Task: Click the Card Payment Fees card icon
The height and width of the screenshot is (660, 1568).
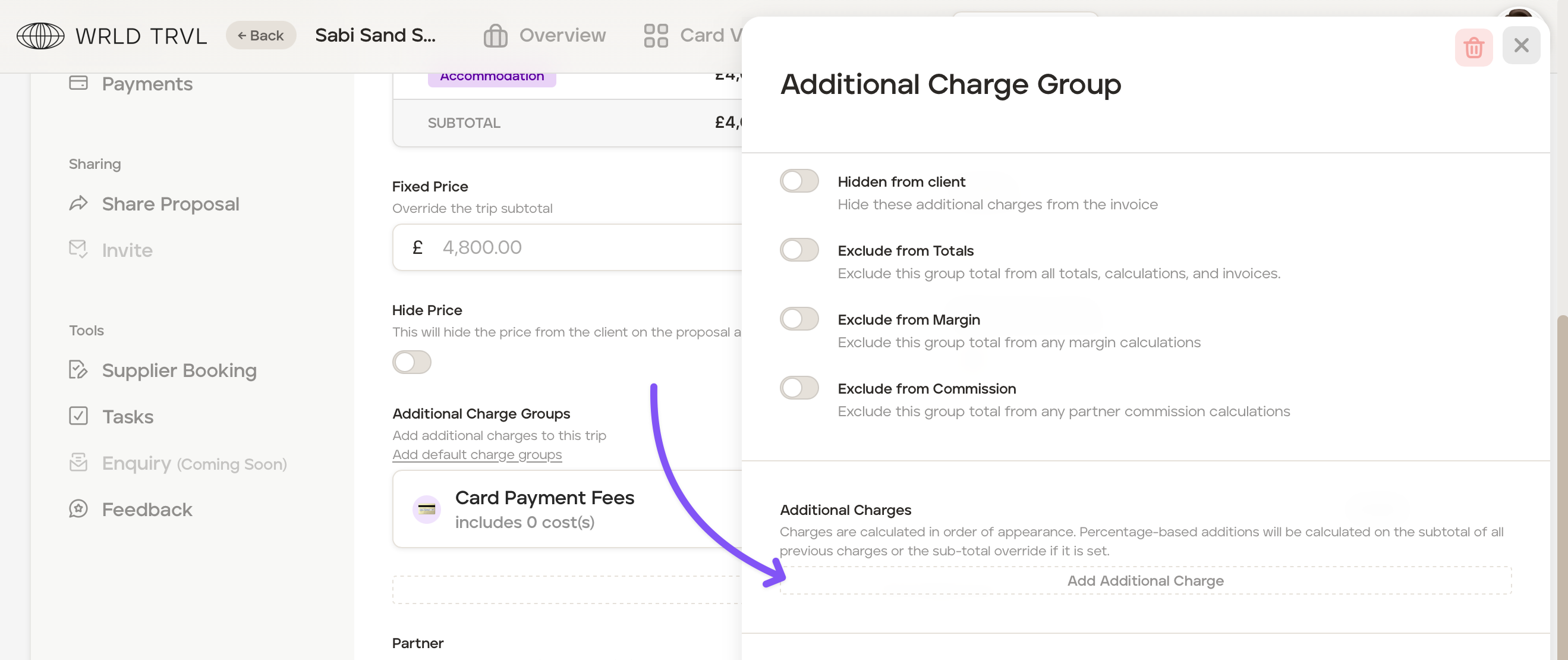Action: 427,509
